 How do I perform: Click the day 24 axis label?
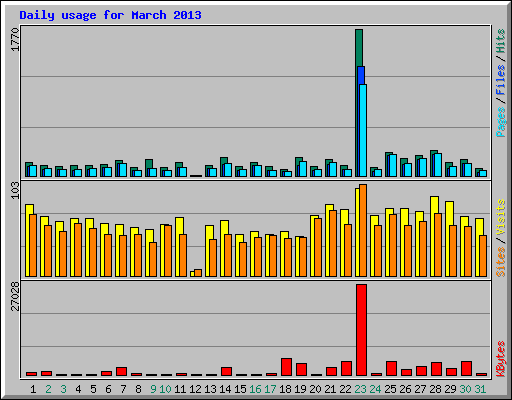click(375, 389)
